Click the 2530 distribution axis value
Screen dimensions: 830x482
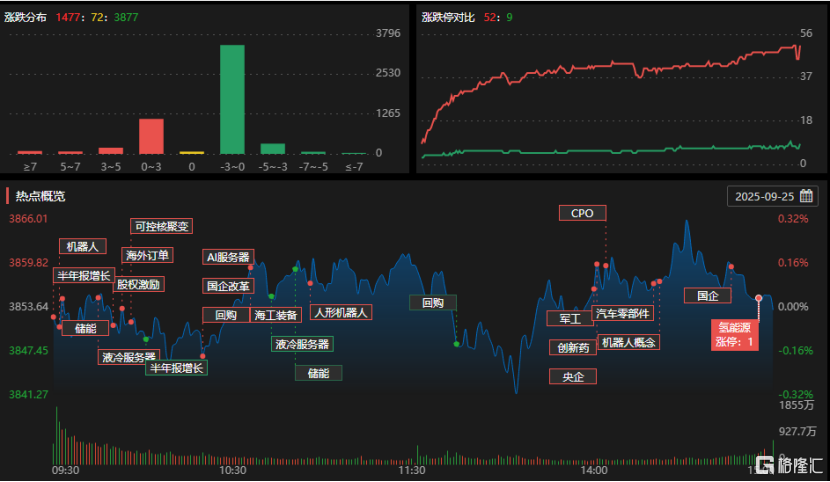[x=388, y=72]
